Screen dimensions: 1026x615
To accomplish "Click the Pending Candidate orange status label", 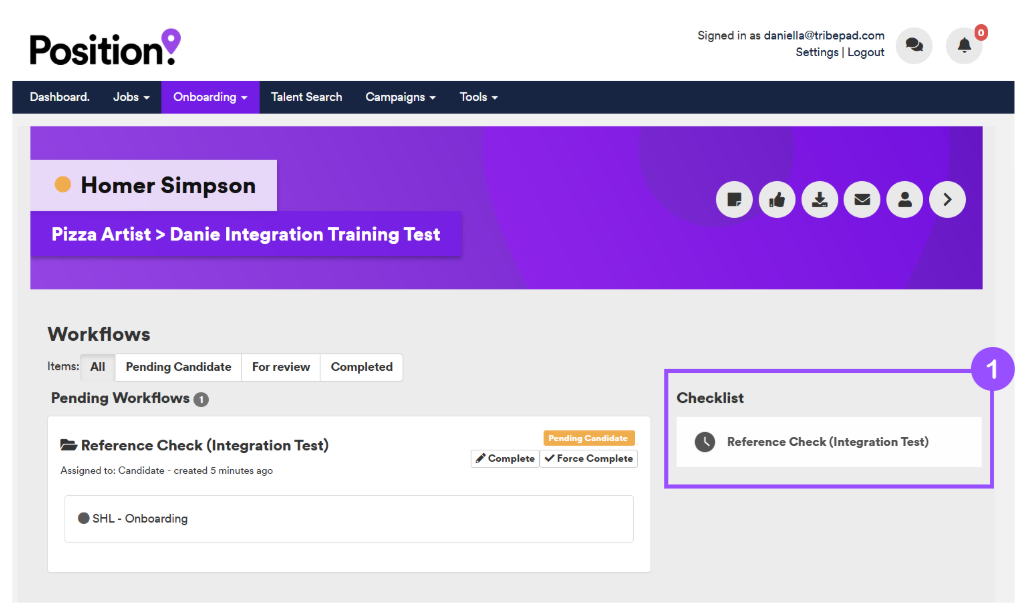I will [588, 438].
